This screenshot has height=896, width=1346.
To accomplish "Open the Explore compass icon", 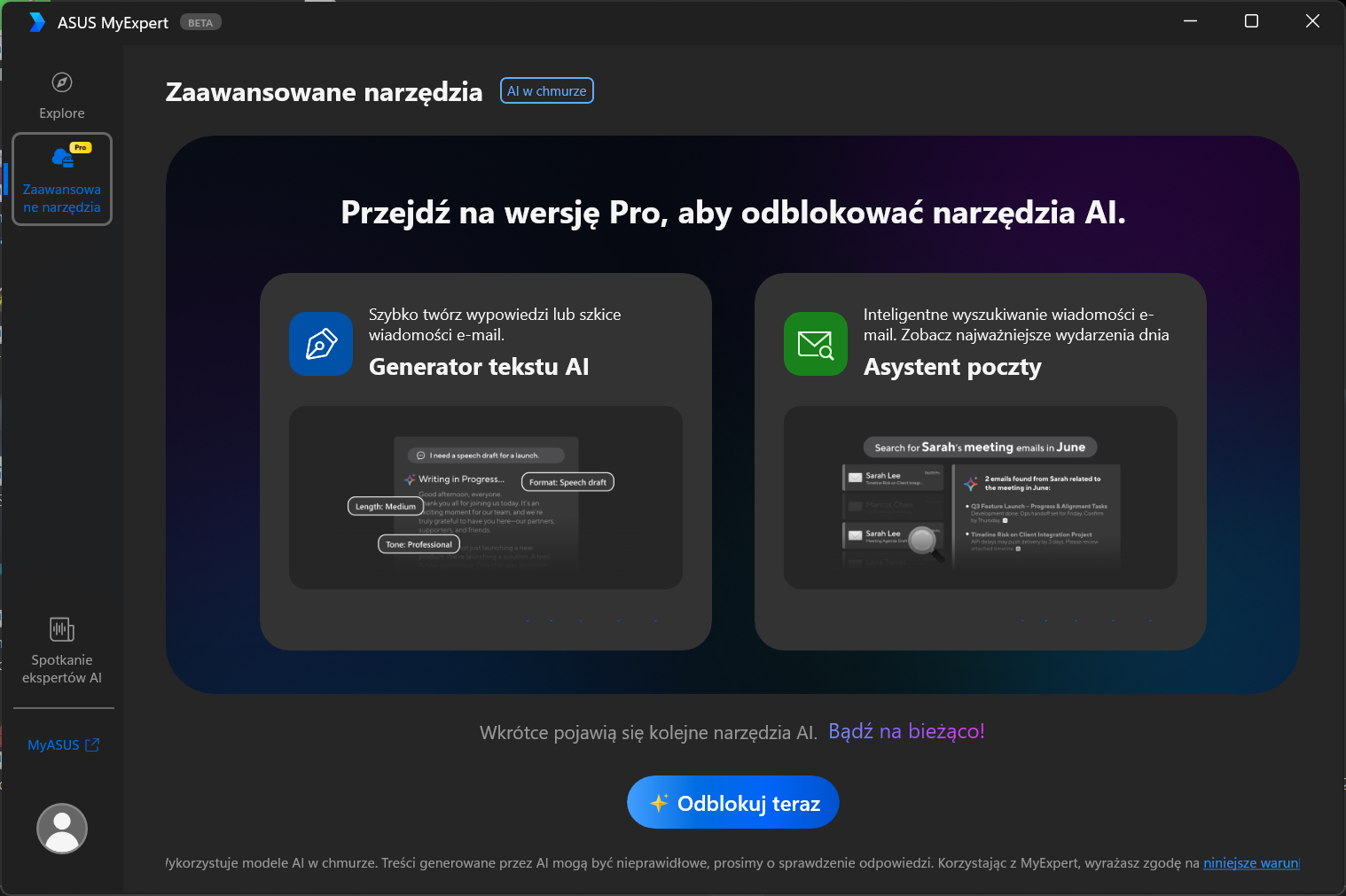I will pos(61,82).
